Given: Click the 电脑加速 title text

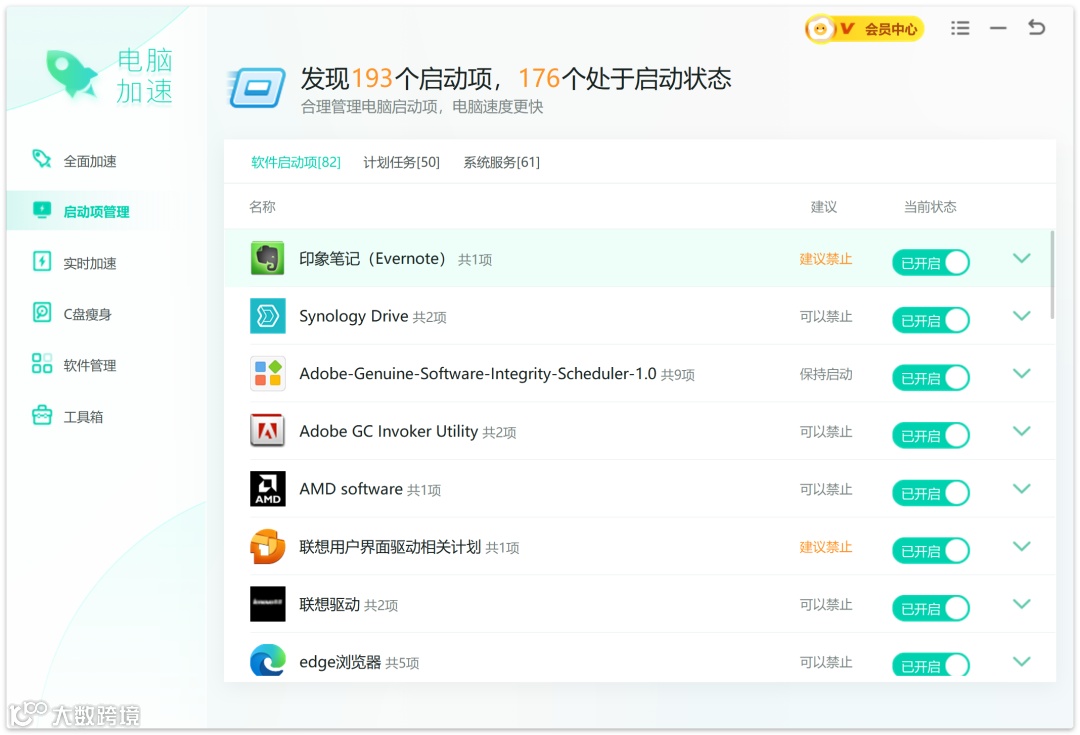Looking at the screenshot, I should tap(144, 76).
